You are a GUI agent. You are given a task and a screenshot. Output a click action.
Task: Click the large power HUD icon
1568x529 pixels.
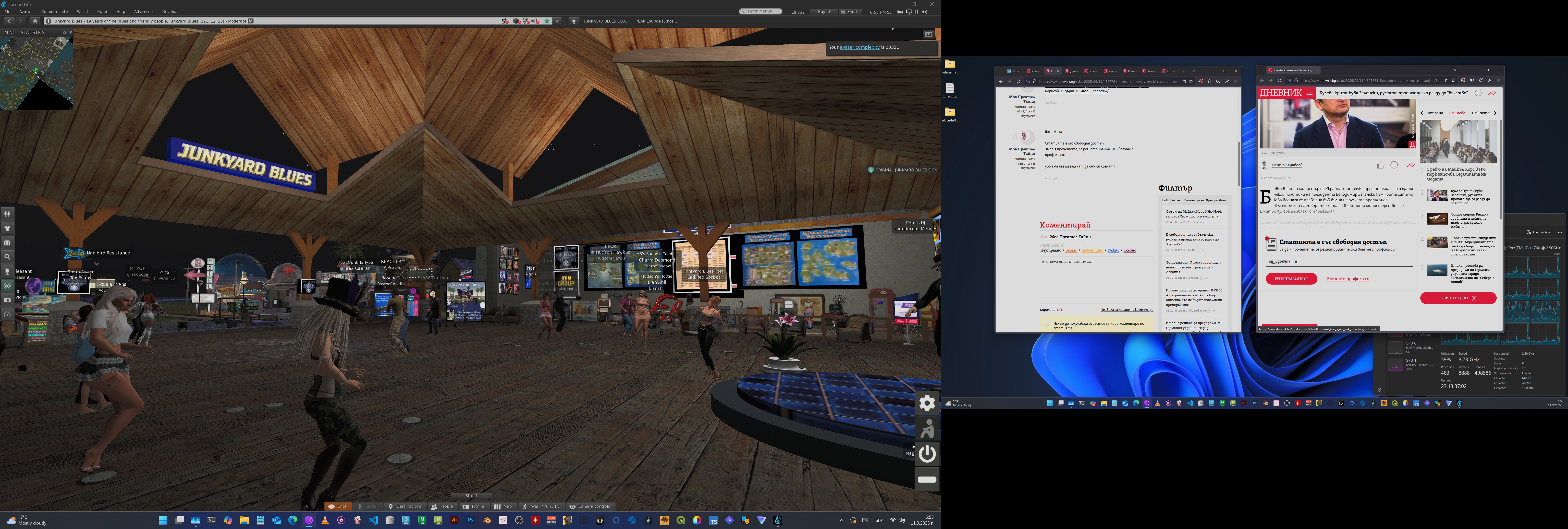point(927,454)
